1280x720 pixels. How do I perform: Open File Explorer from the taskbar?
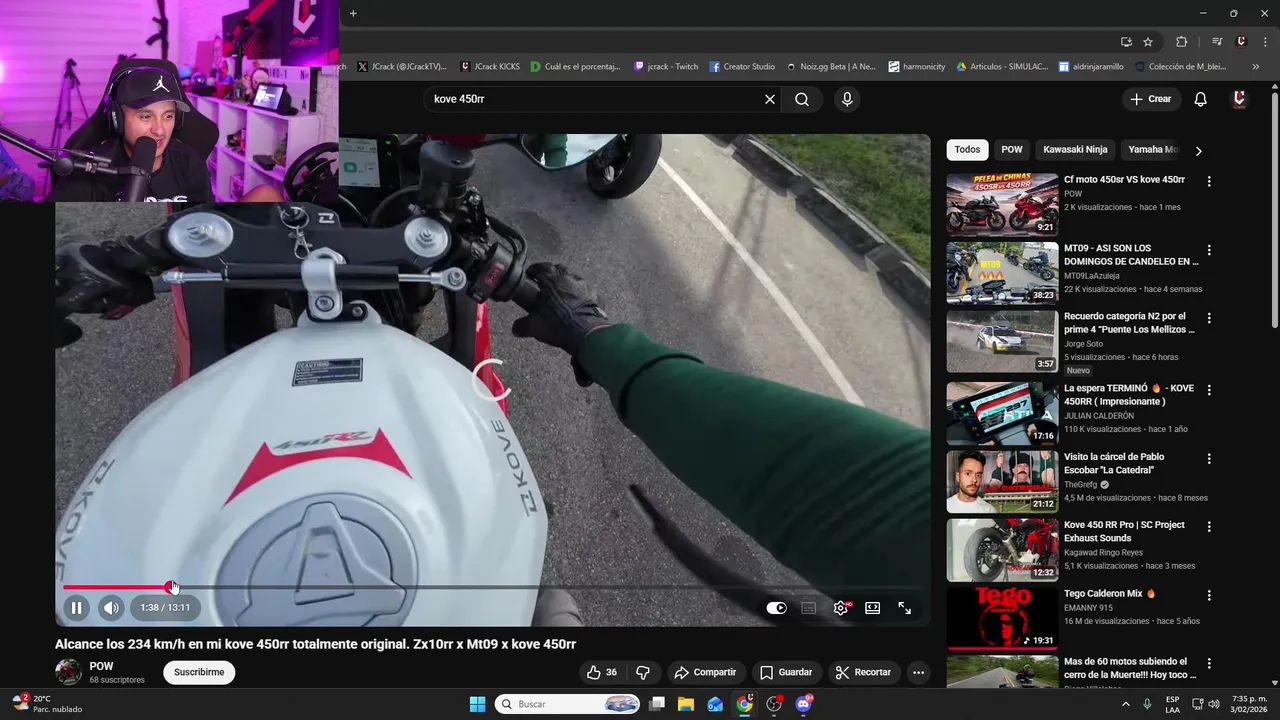click(686, 704)
